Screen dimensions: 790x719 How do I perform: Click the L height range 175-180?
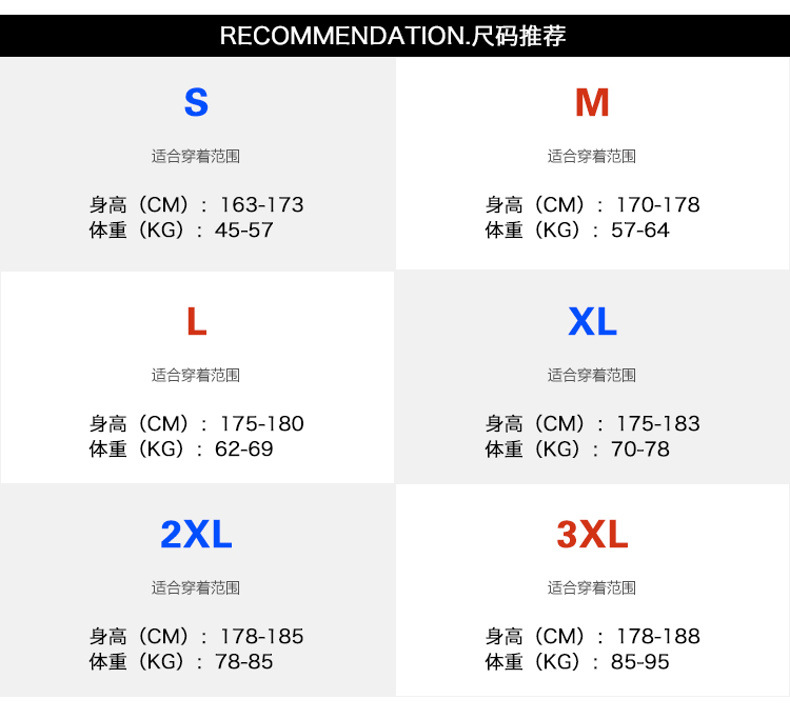coord(261,424)
